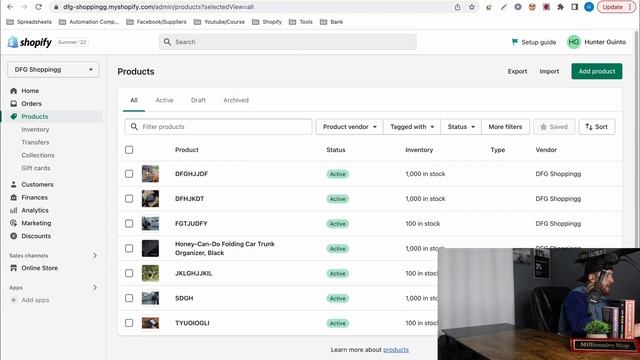
Task: Open the Finances section
Action: (34, 197)
